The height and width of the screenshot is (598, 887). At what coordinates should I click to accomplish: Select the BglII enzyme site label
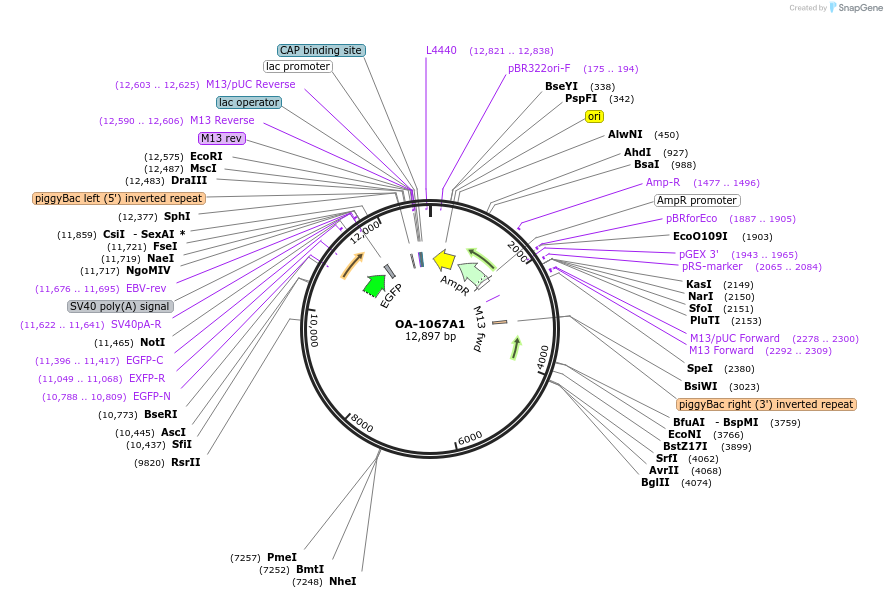[656, 482]
